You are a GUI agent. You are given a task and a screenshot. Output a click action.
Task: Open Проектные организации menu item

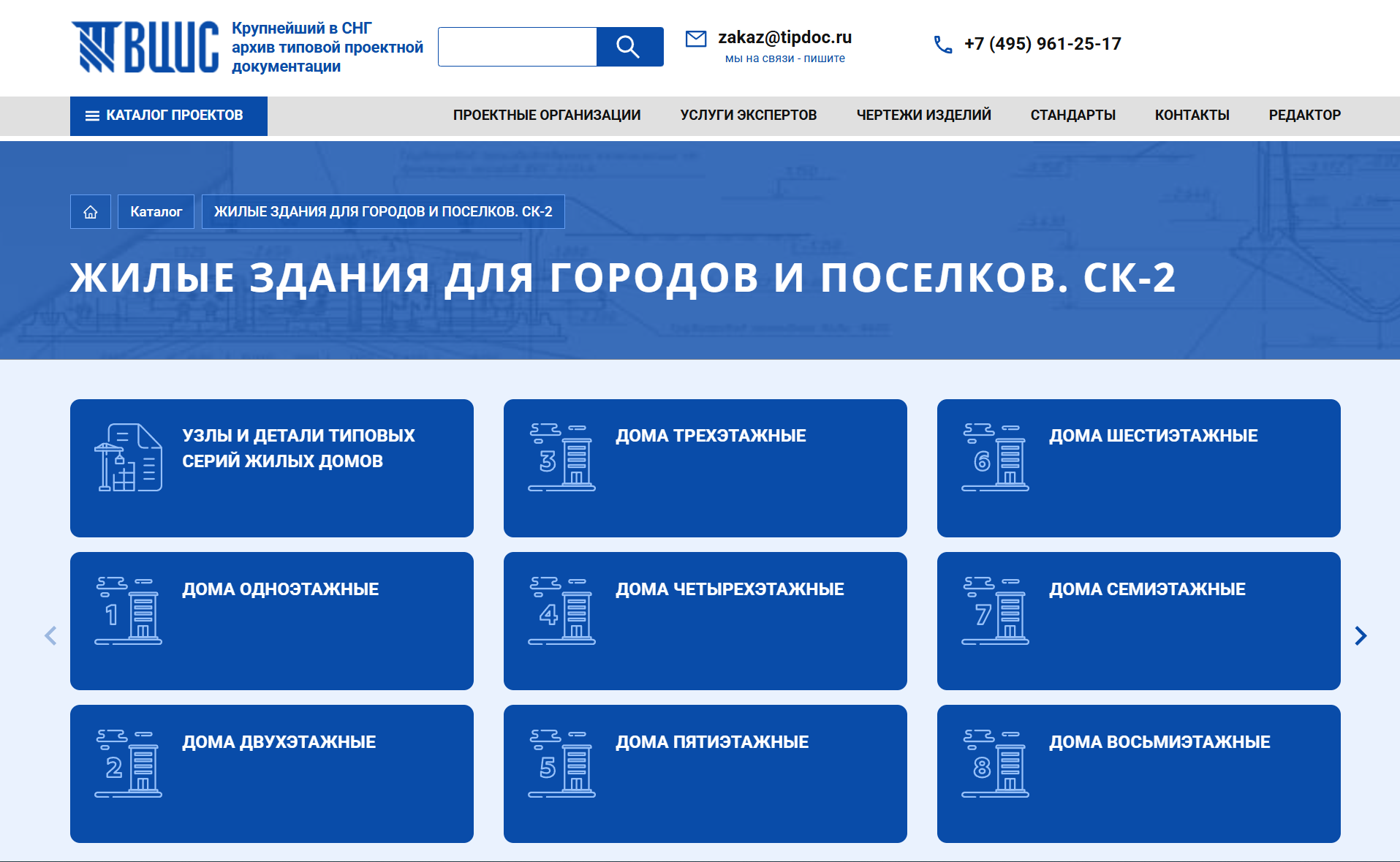[546, 116]
